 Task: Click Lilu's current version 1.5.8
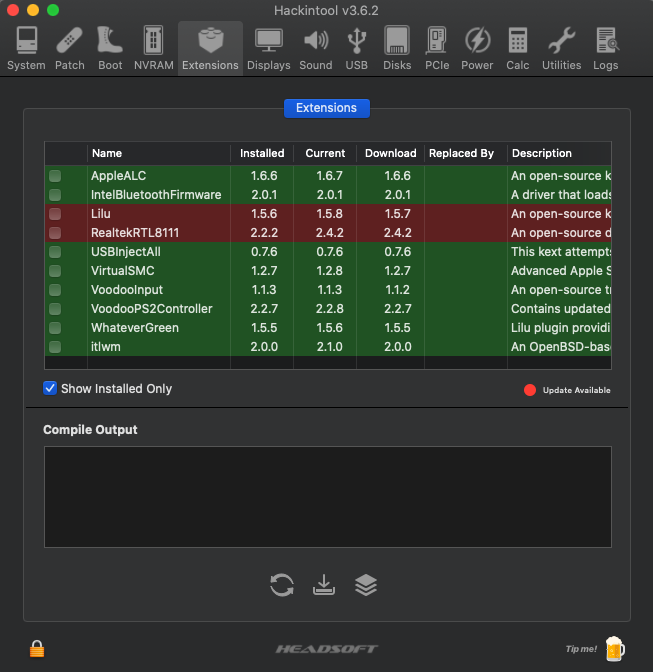(x=329, y=214)
